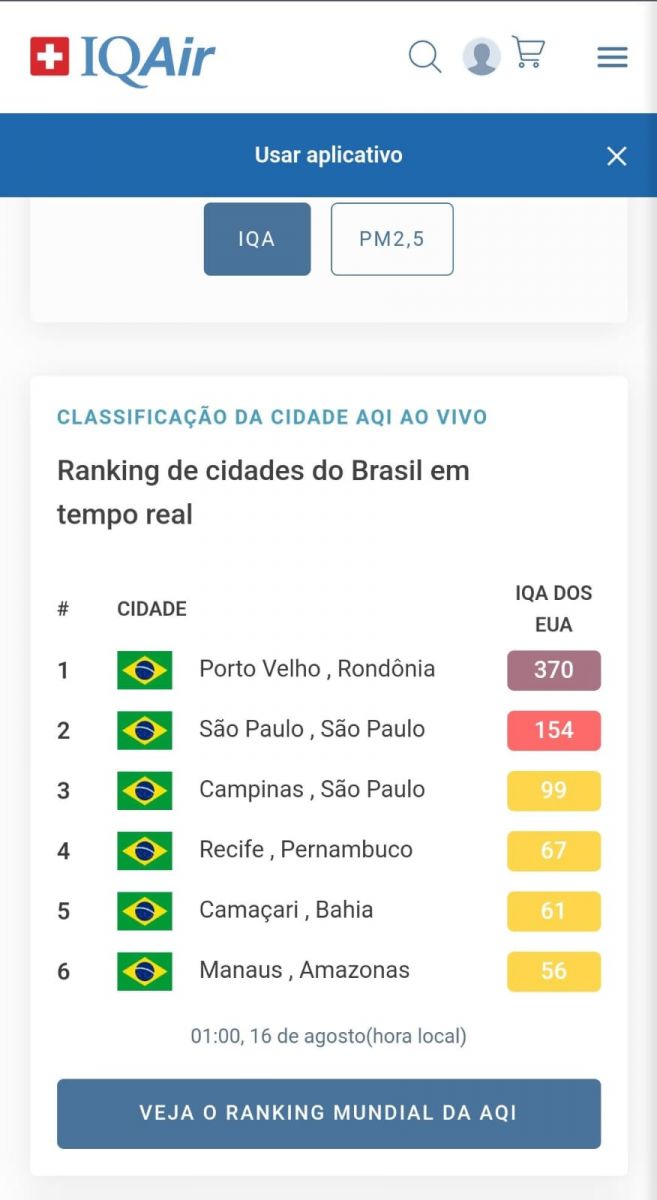Screen dimensions: 657x1200
Task: Dismiss the Usar aplicativo banner
Action: 617,156
